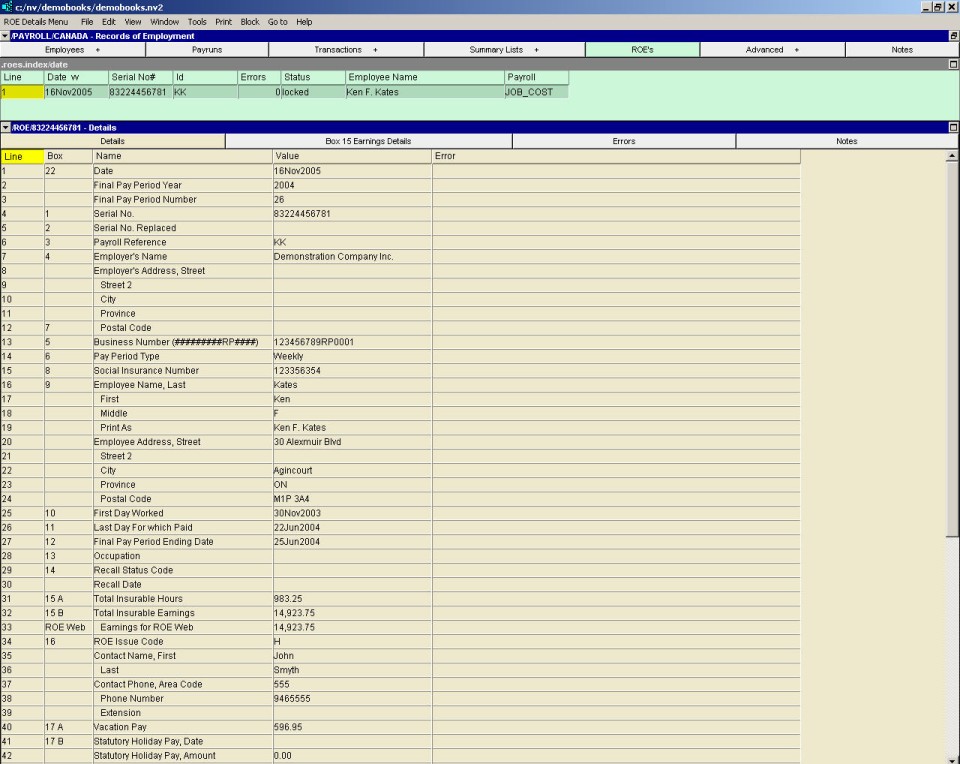Open the top-level Notes section
Viewport: 960px width, 764px height.
pos(901,49)
